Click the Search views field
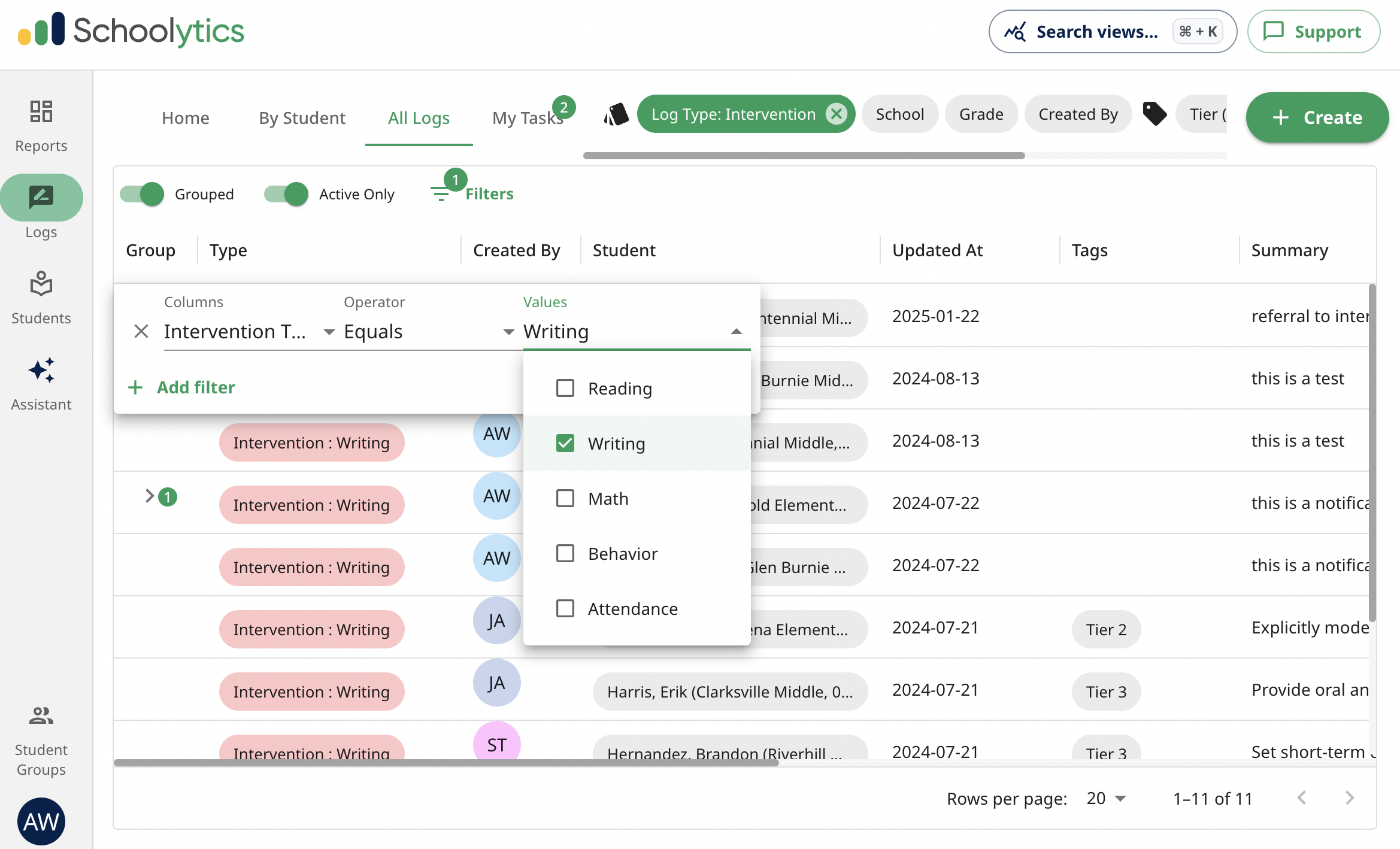This screenshot has height=849, width=1400. tap(1113, 31)
